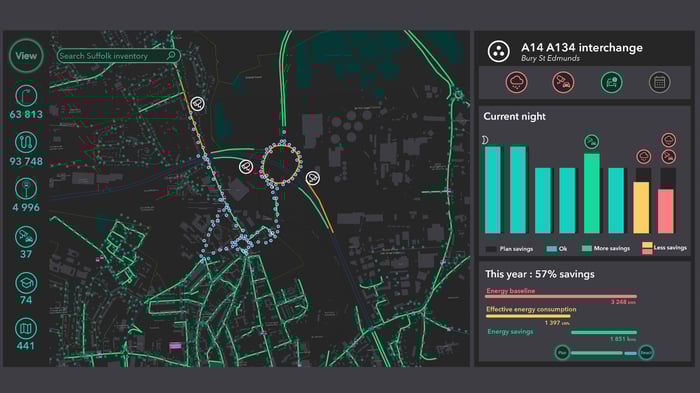
Task: Open the red traffic camera tab
Action: (563, 82)
